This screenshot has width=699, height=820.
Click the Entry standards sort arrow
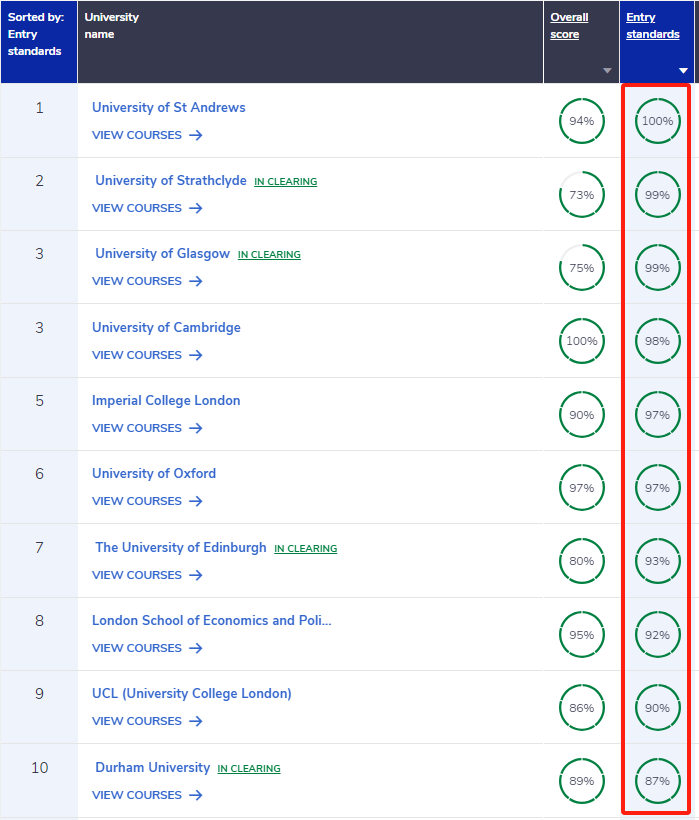(x=683, y=71)
